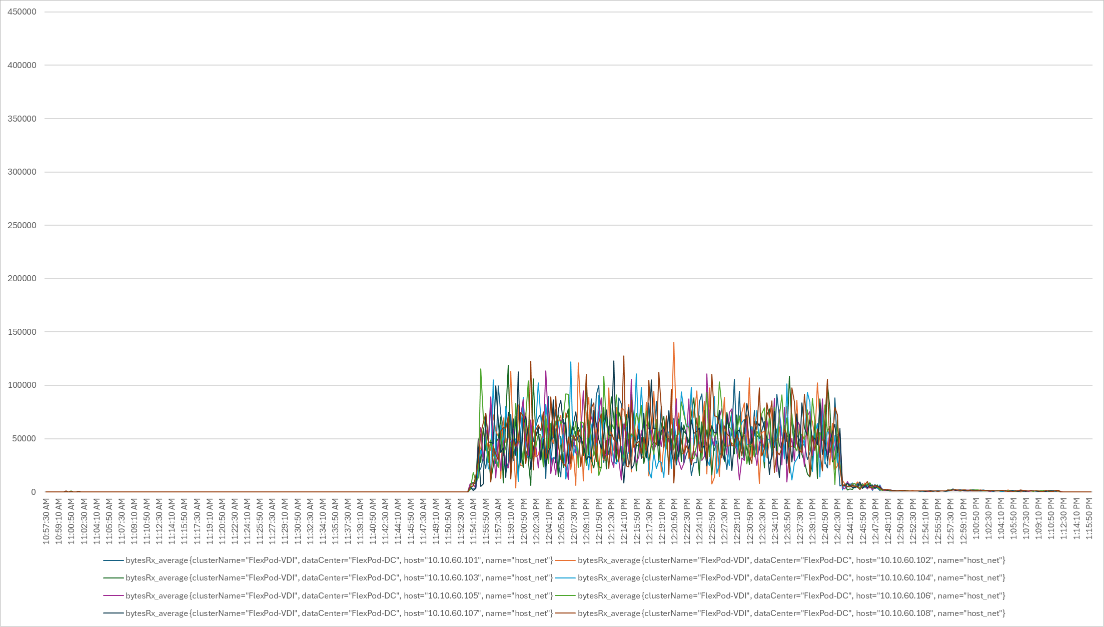Select legend entry for host 10.10.60.101

pyautogui.click(x=328, y=560)
